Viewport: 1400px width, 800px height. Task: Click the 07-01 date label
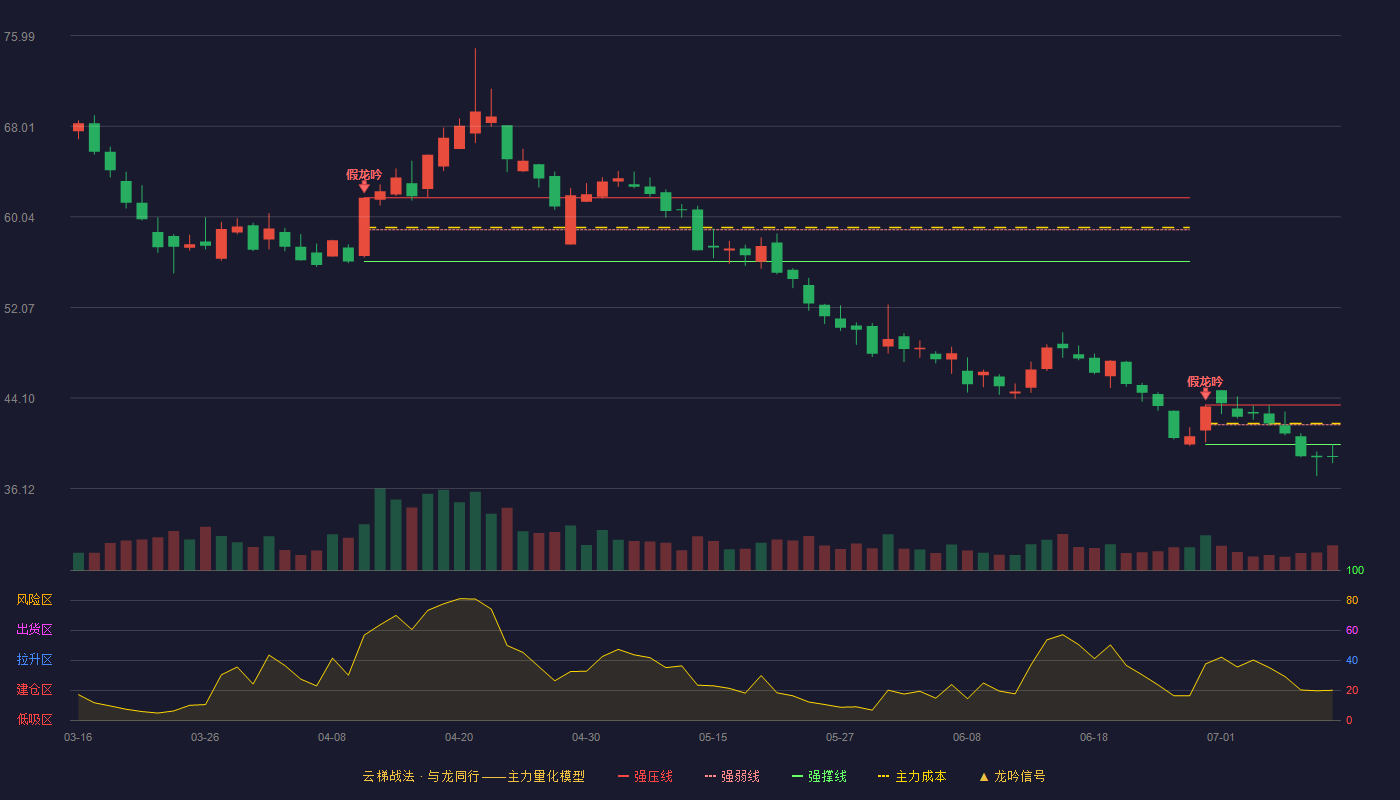pyautogui.click(x=1221, y=737)
